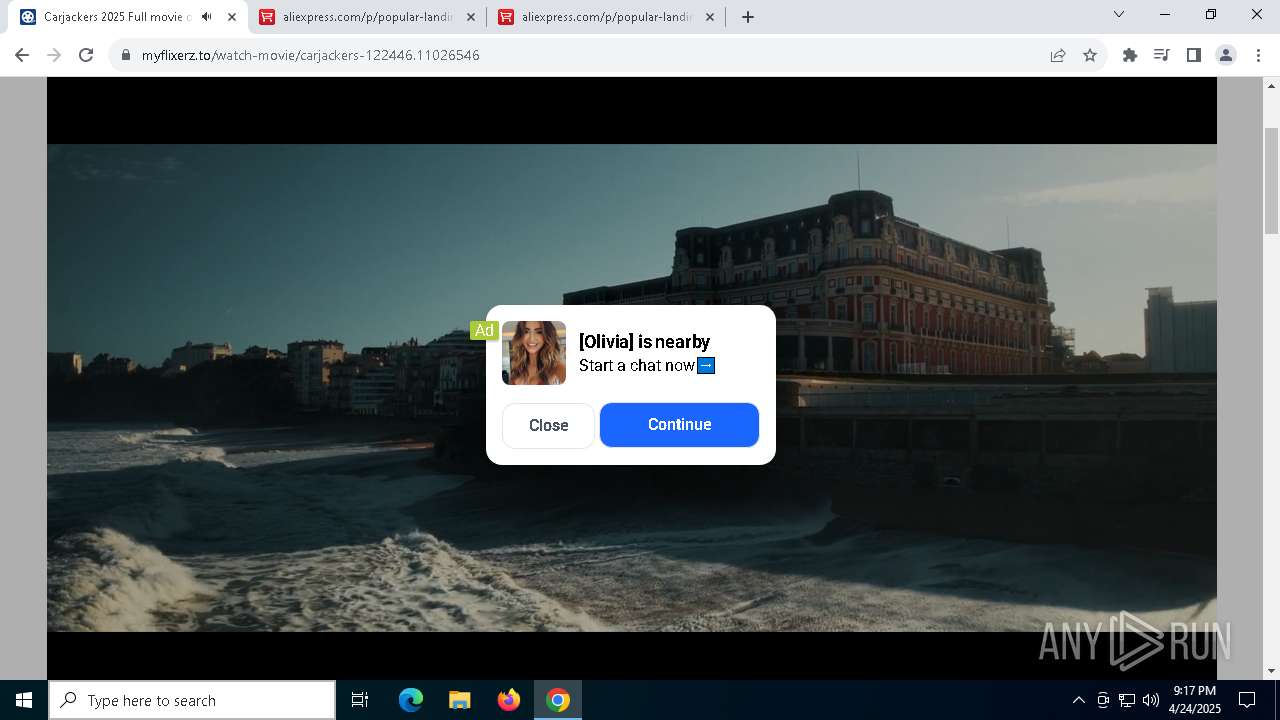Screen dimensions: 1280x720
Task: Click the Type here to search box
Action: point(192,700)
